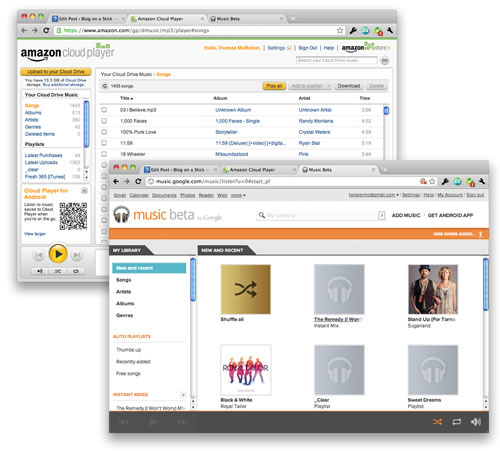The image size is (500, 451).
Task: Next track button in Amazon Cloud Player
Action: (x=77, y=255)
